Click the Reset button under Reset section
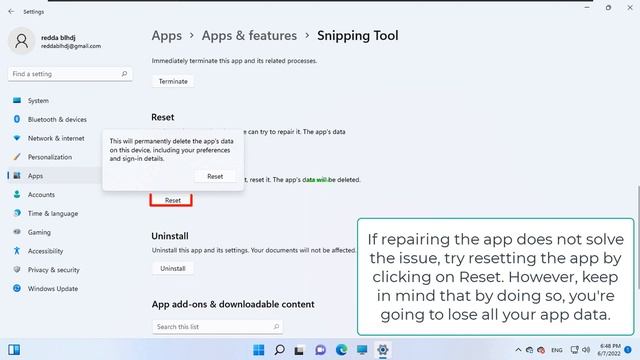This screenshot has height=360, width=640. pos(171,200)
